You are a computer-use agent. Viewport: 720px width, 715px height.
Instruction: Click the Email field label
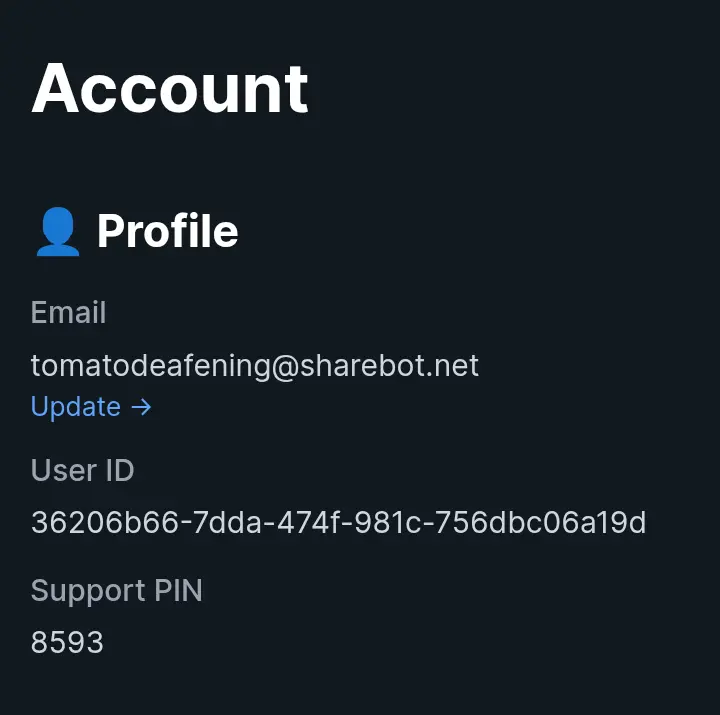coord(68,313)
